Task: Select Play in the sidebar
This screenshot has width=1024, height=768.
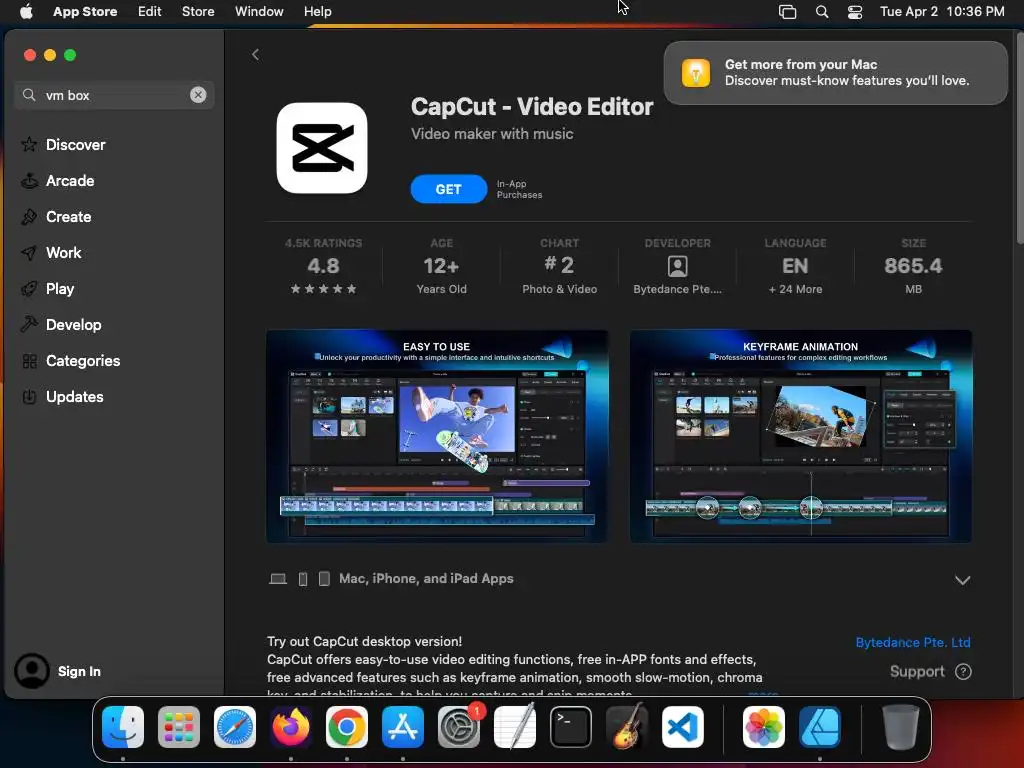Action: tap(59, 289)
